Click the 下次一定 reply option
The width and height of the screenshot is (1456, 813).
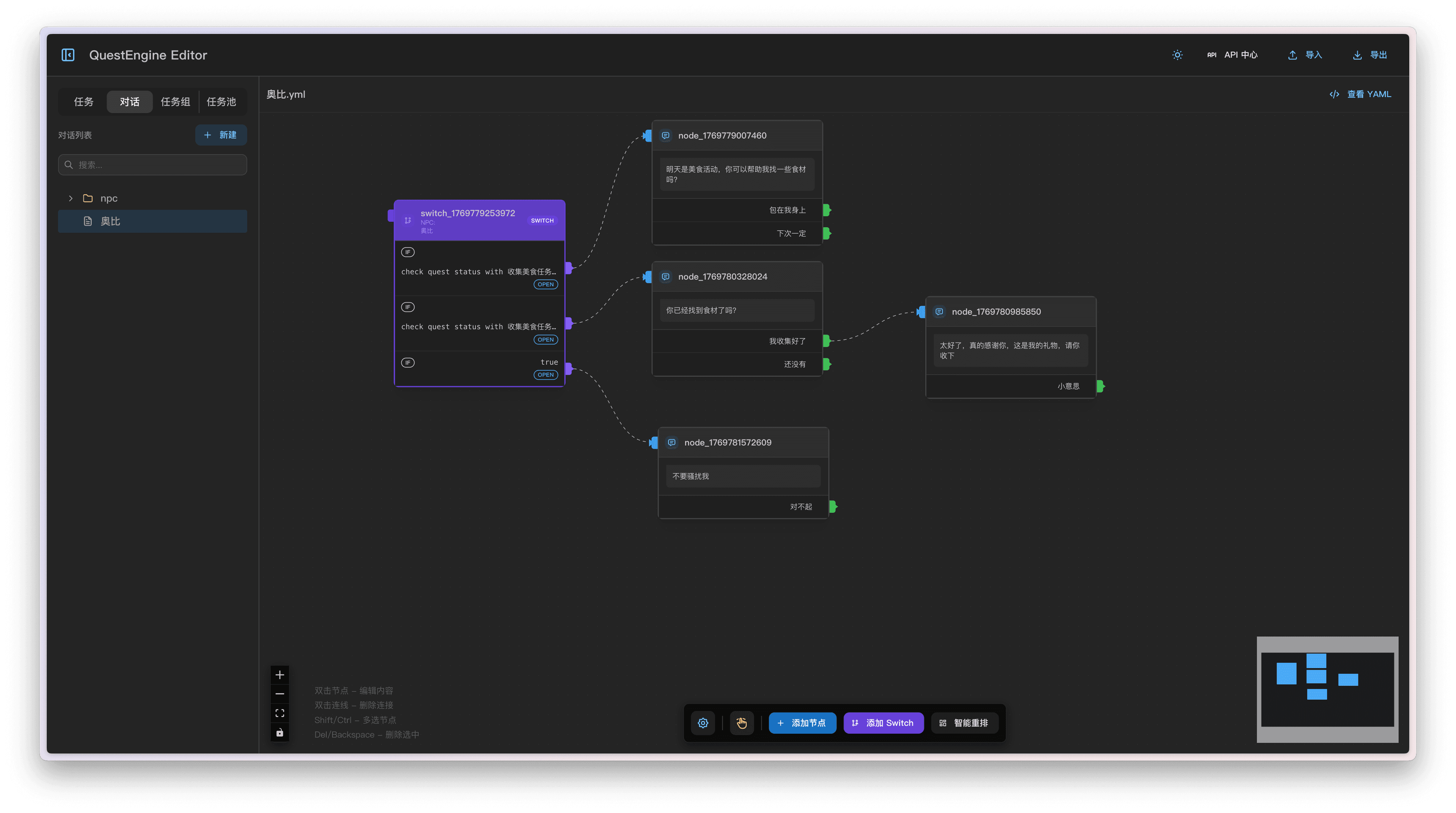[737, 233]
